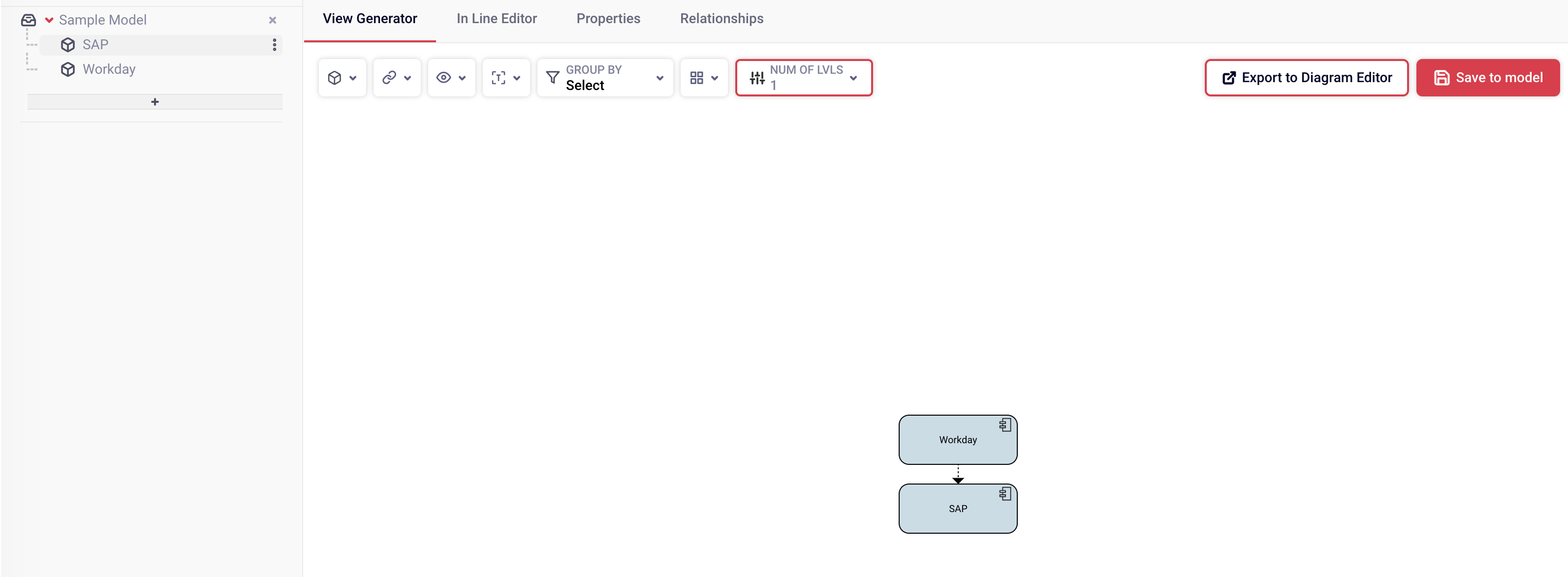Open the text label bracket dropdown
This screenshot has width=1568, height=577.
pyautogui.click(x=506, y=77)
